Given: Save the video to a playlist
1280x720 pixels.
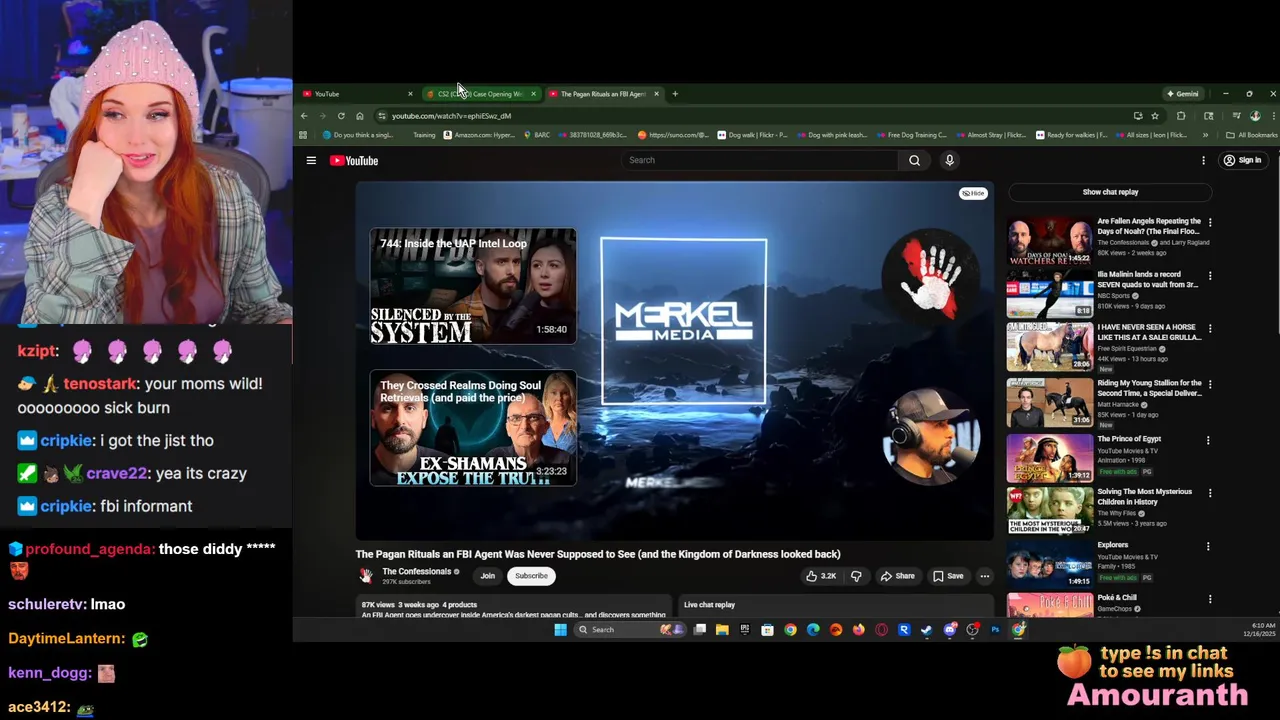Looking at the screenshot, I should tap(948, 576).
